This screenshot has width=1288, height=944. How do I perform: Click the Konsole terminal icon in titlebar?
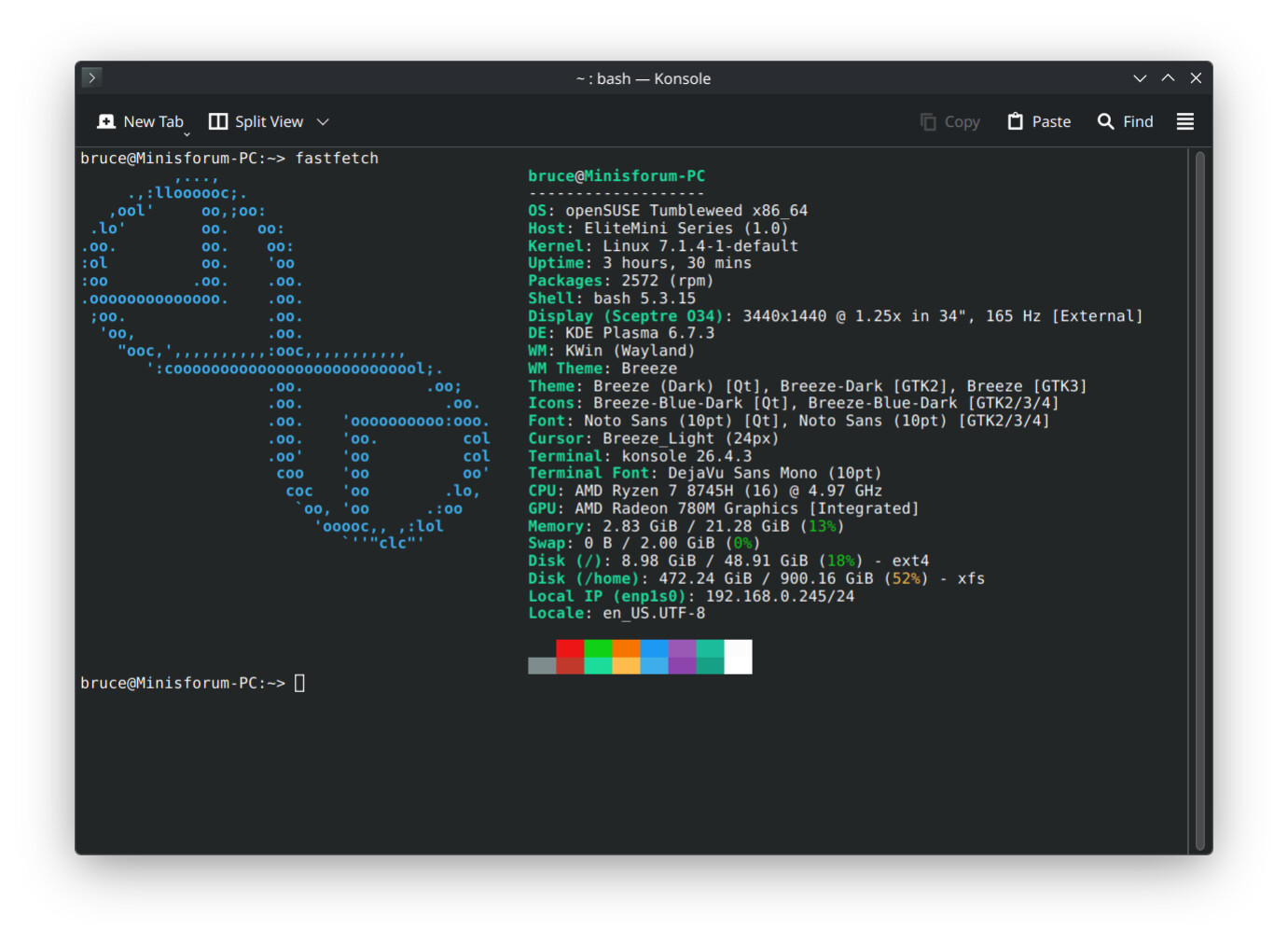(91, 77)
